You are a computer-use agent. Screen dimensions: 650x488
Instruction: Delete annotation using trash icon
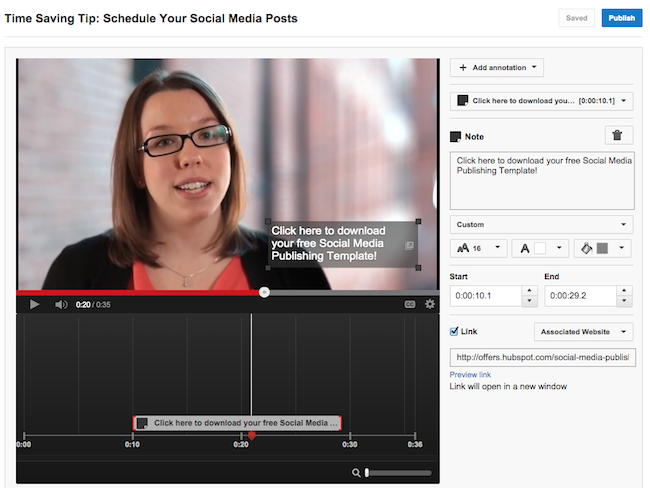pyautogui.click(x=619, y=135)
